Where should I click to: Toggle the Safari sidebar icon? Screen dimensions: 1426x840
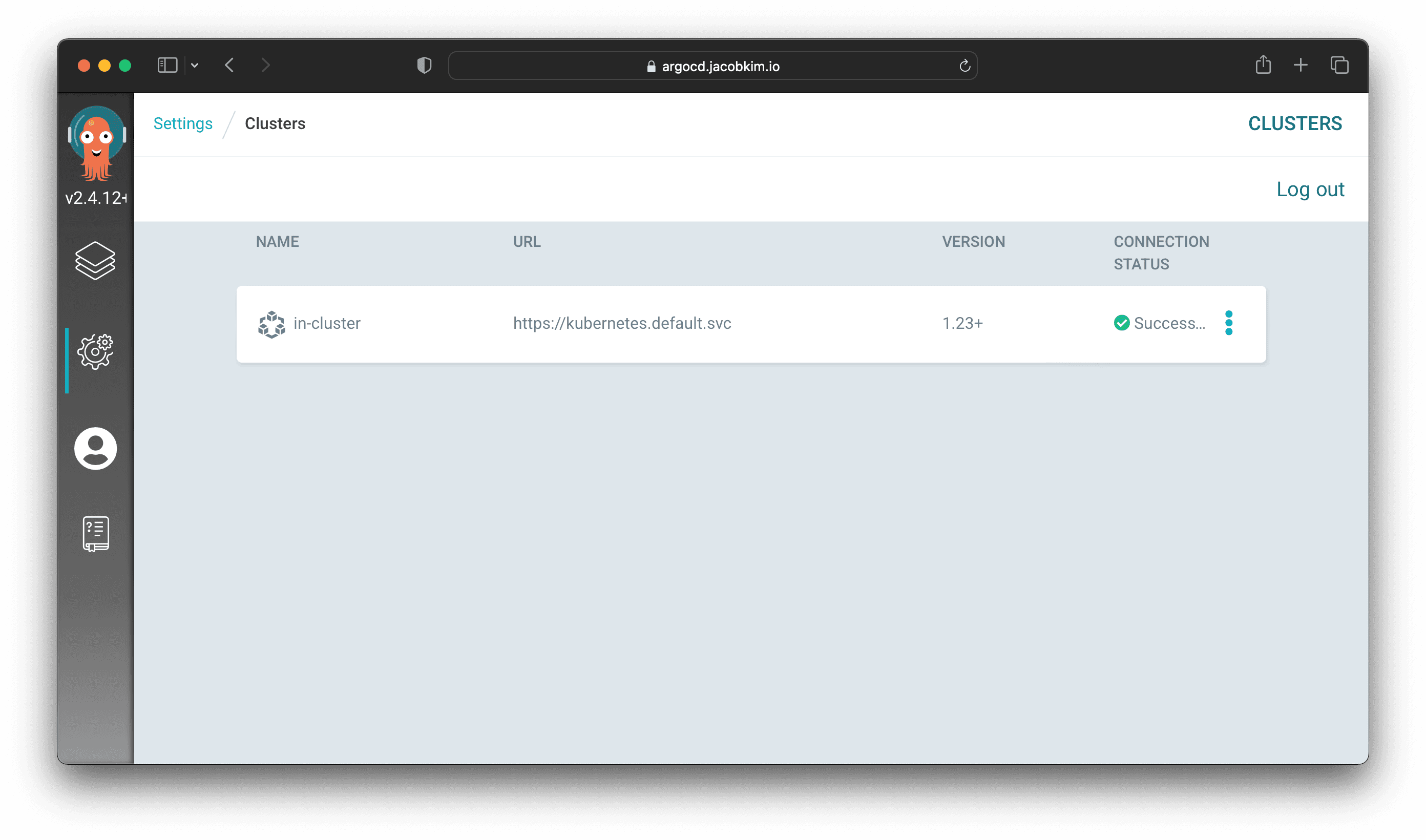[166, 65]
